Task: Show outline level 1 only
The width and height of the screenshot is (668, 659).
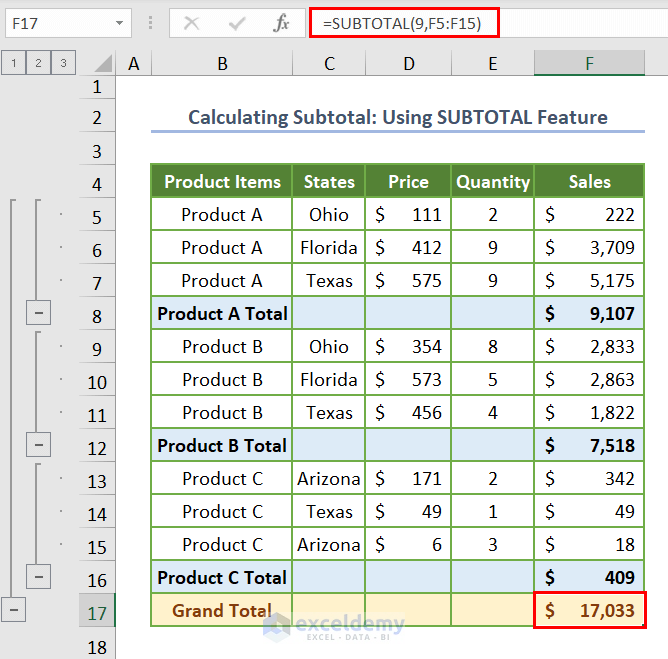Action: point(14,65)
